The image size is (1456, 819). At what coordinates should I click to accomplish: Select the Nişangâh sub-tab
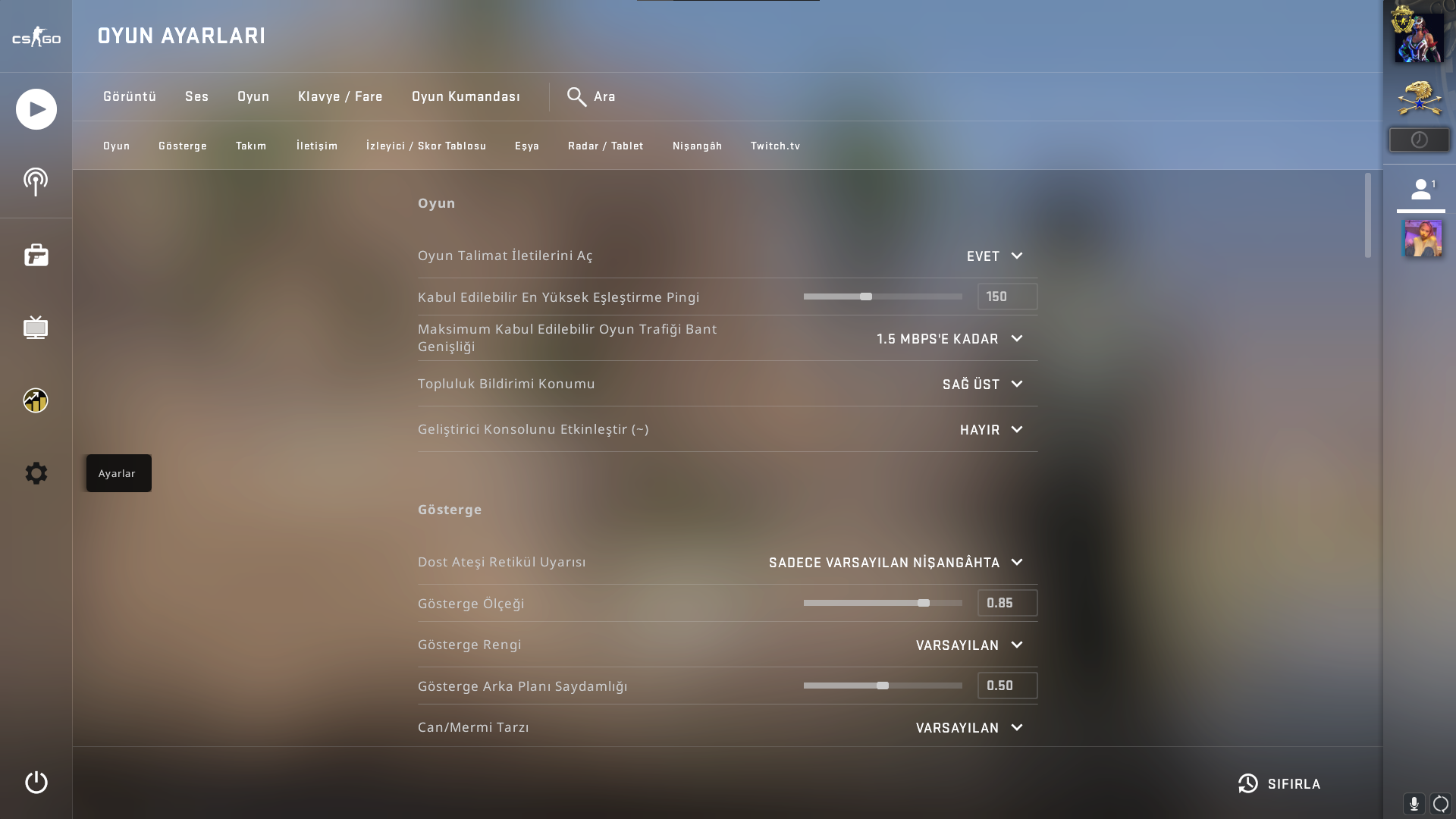(x=697, y=146)
